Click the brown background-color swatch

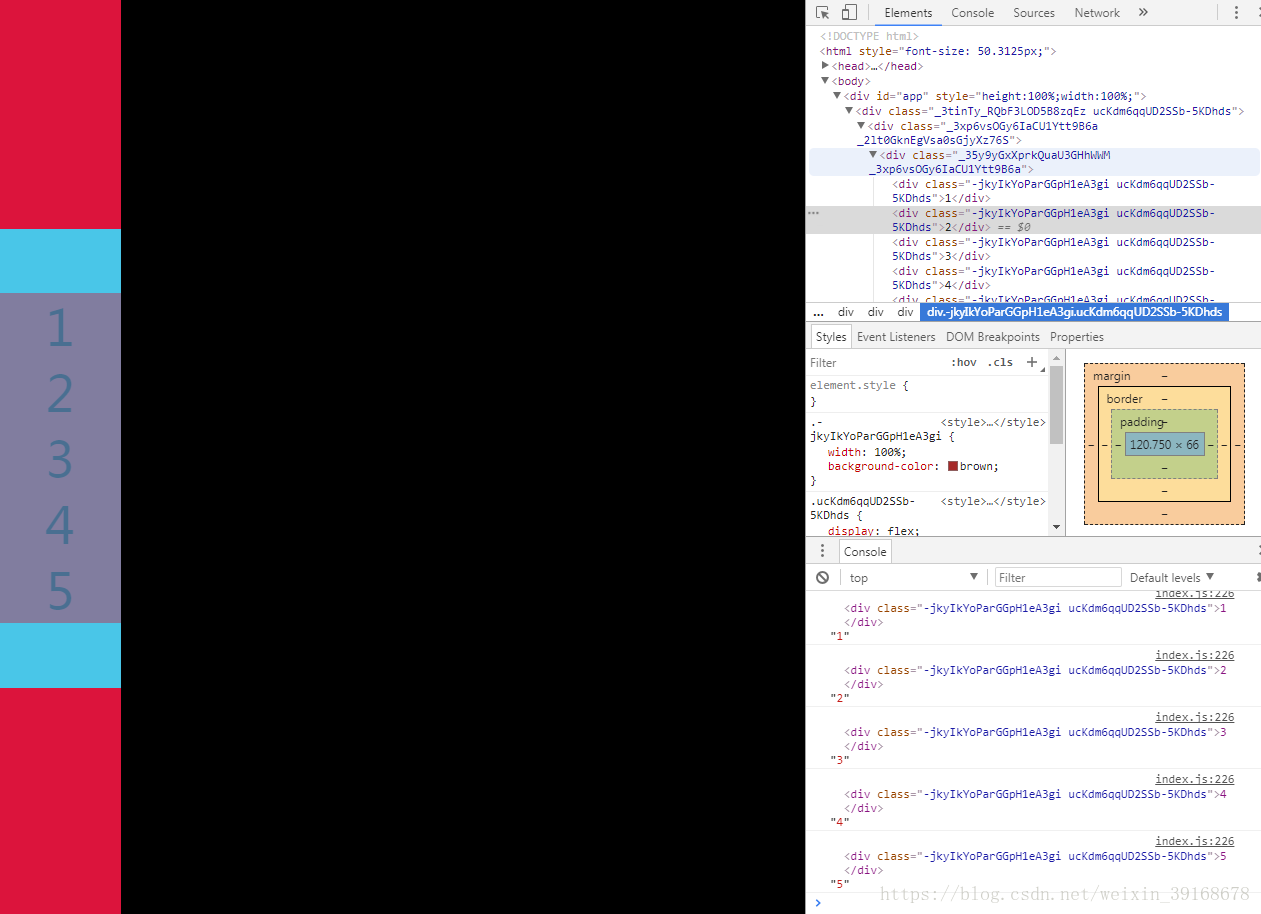pos(953,466)
